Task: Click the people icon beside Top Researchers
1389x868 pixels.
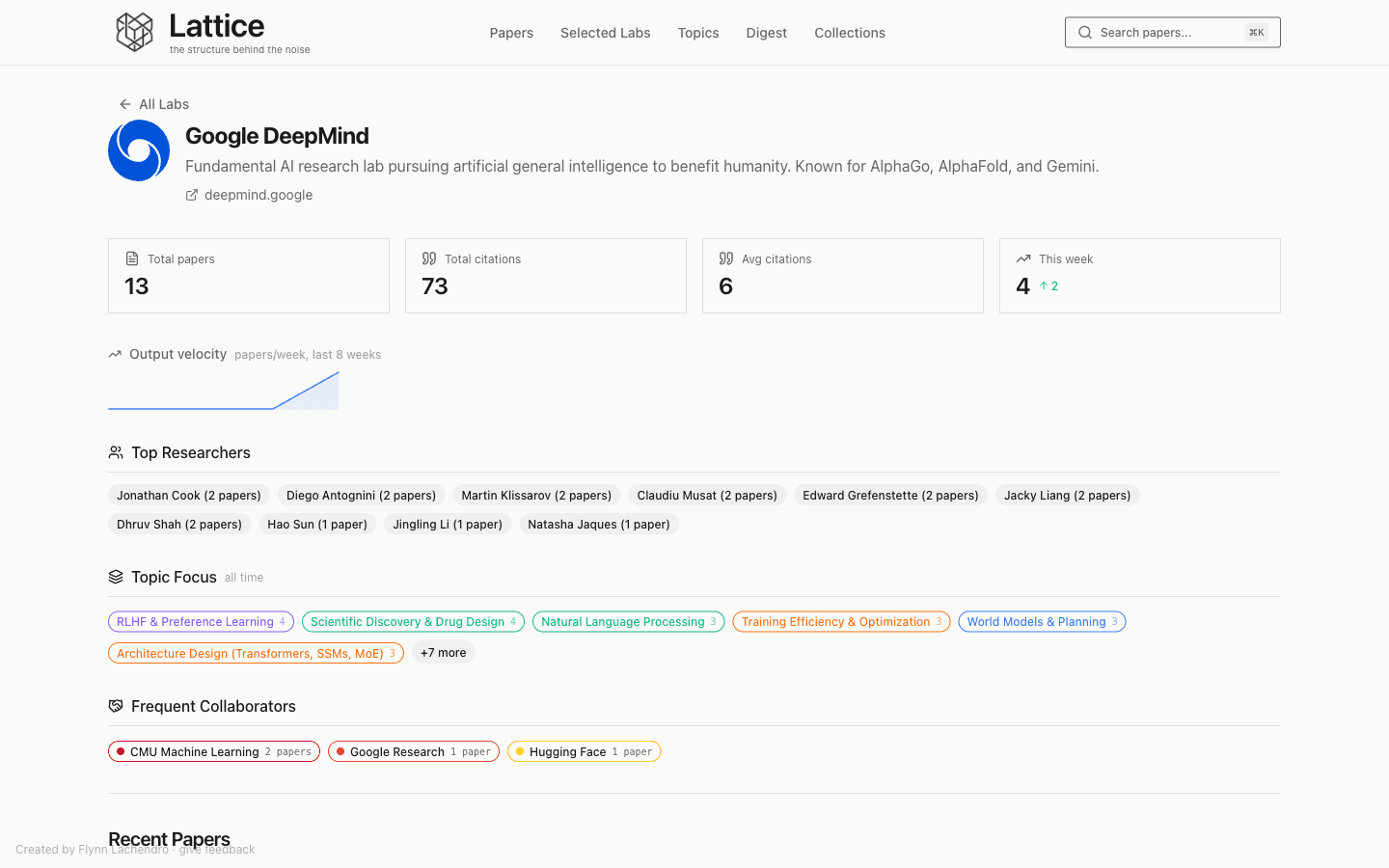Action: click(x=116, y=451)
